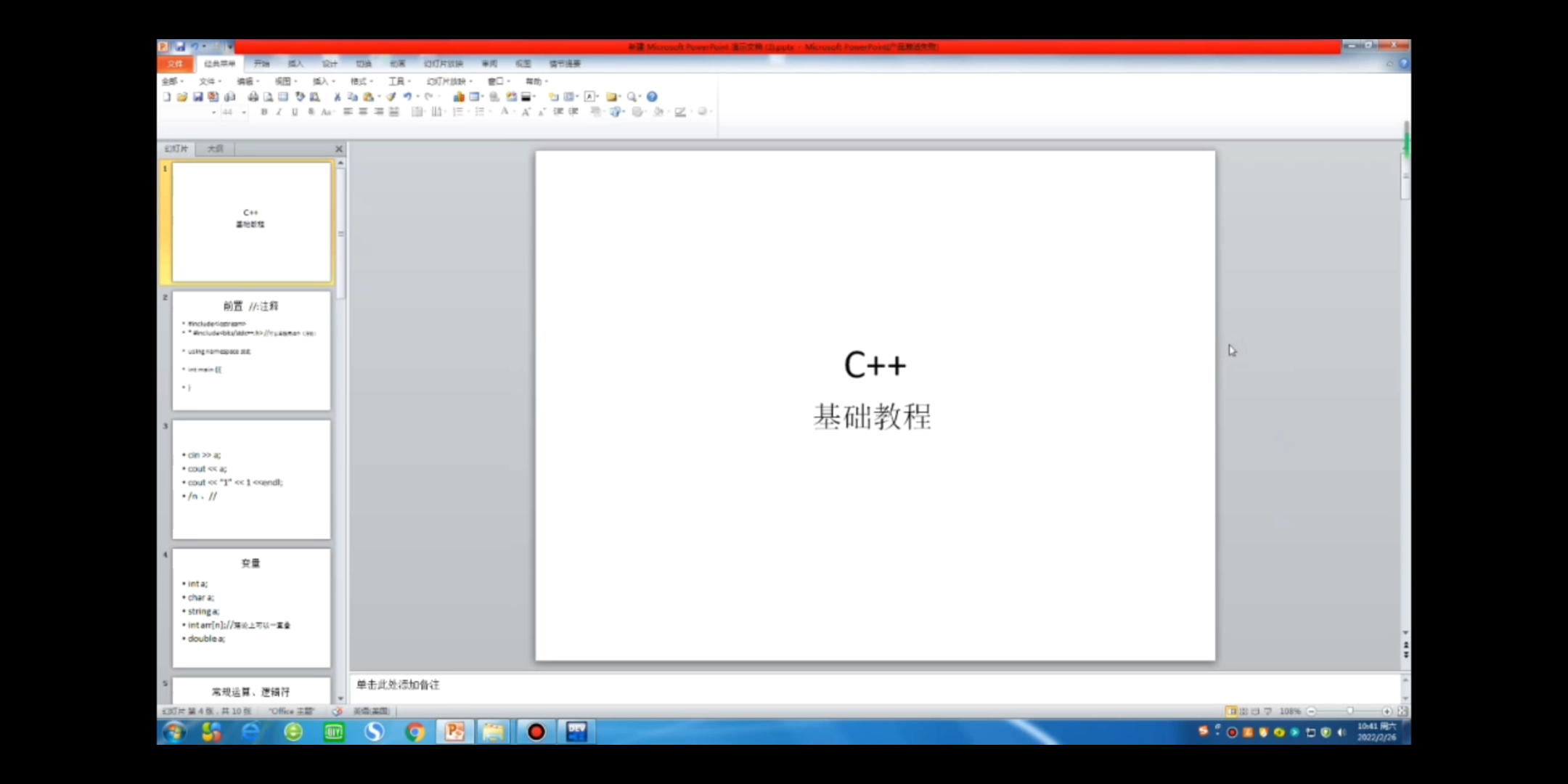Open the 帮助 dropdown menu
1568x784 pixels.
(x=536, y=81)
